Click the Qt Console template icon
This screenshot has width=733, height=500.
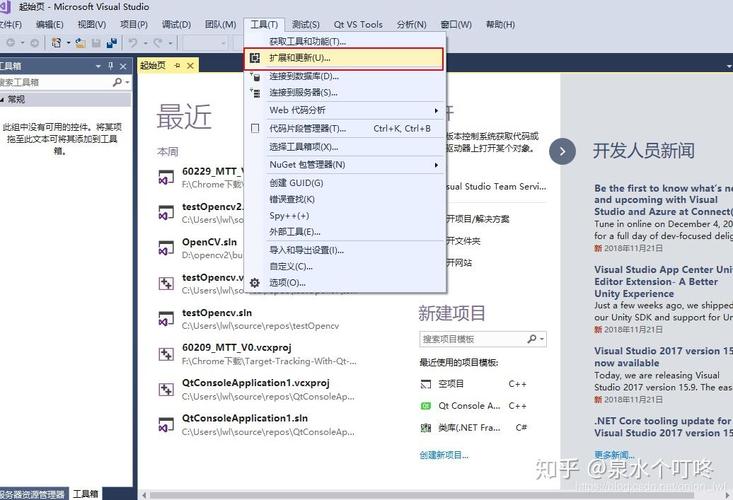(x=426, y=406)
